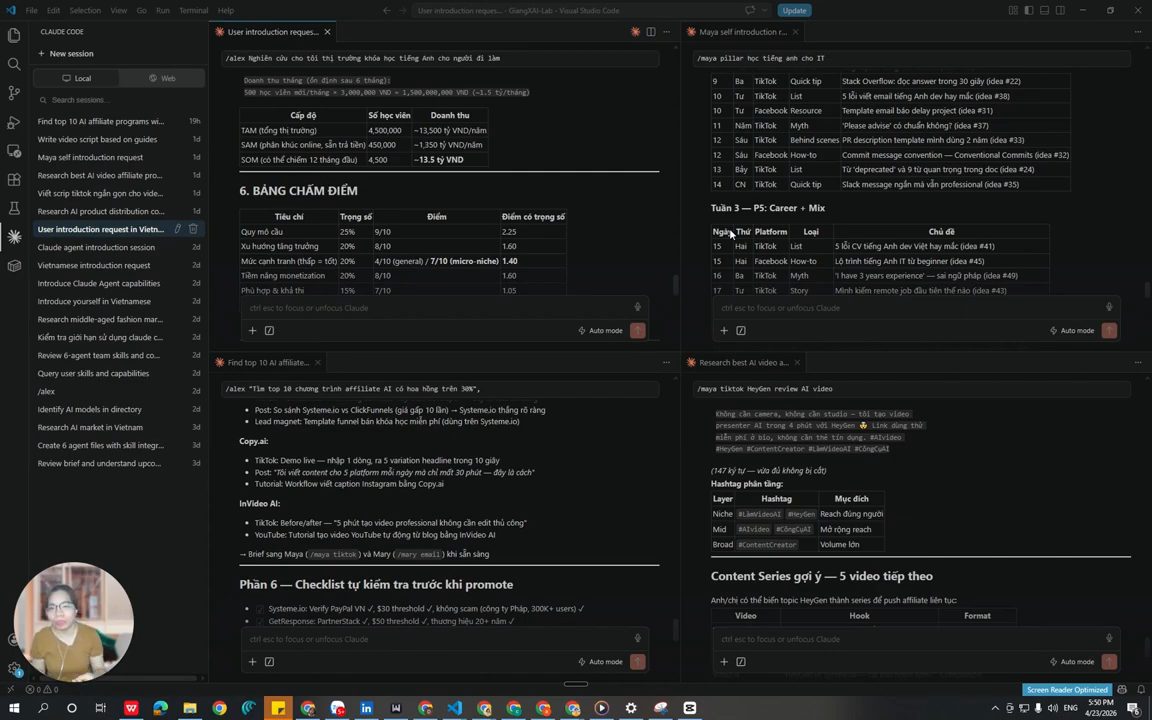Click scrollbar thumb of User introduction pane
This screenshot has height=720, width=1152.
(675, 285)
